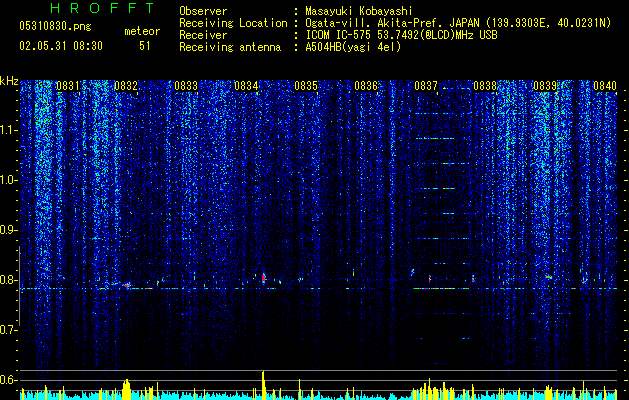
Task: Click the 0.8 kHz axis label
Action: (9, 280)
